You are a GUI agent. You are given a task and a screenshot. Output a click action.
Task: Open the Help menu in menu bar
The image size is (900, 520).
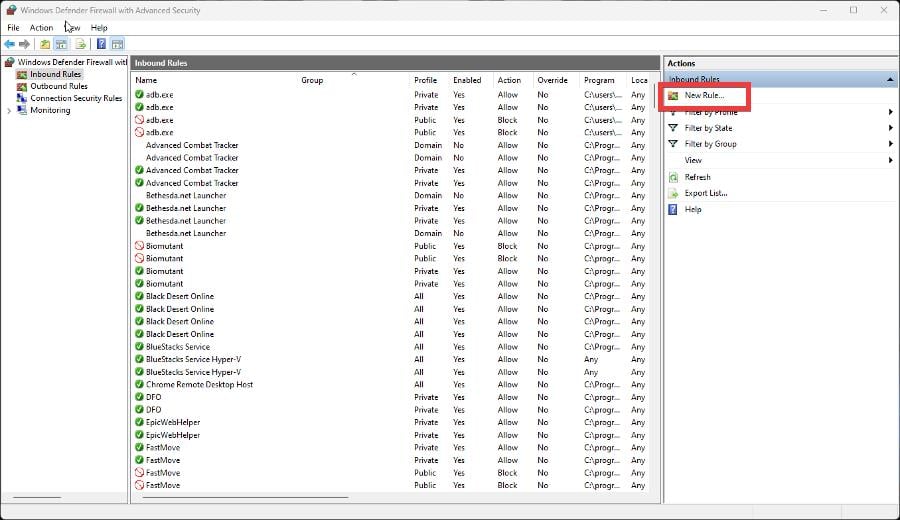coord(99,28)
